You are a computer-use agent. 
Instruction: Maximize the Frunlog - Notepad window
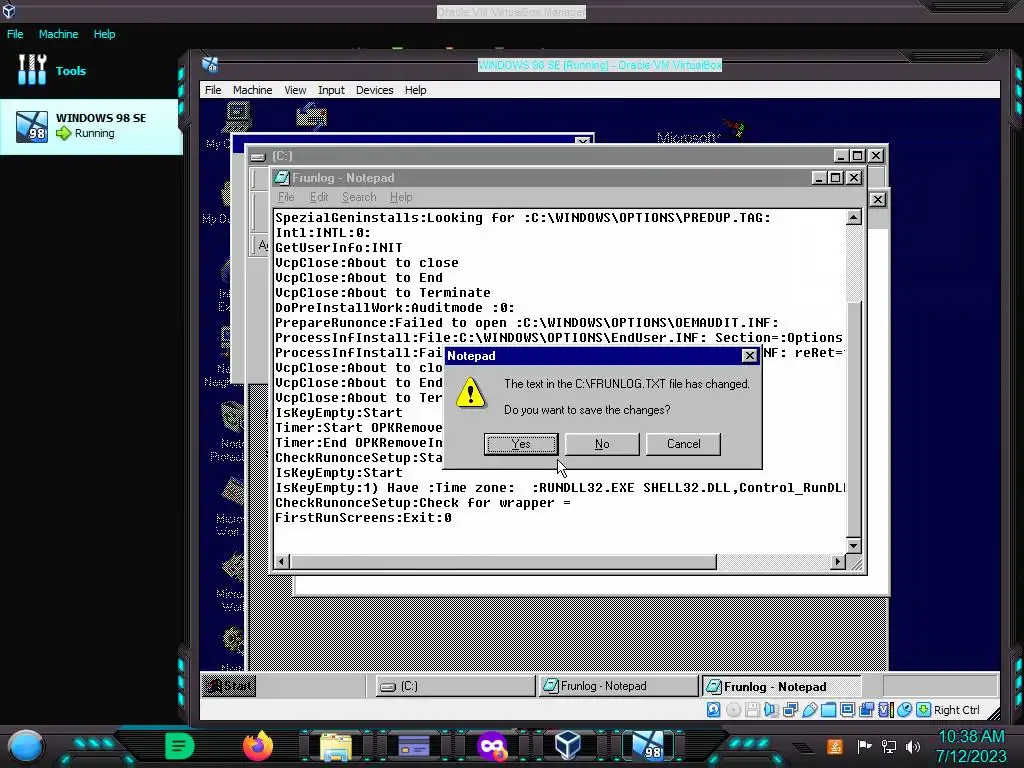tap(835, 178)
